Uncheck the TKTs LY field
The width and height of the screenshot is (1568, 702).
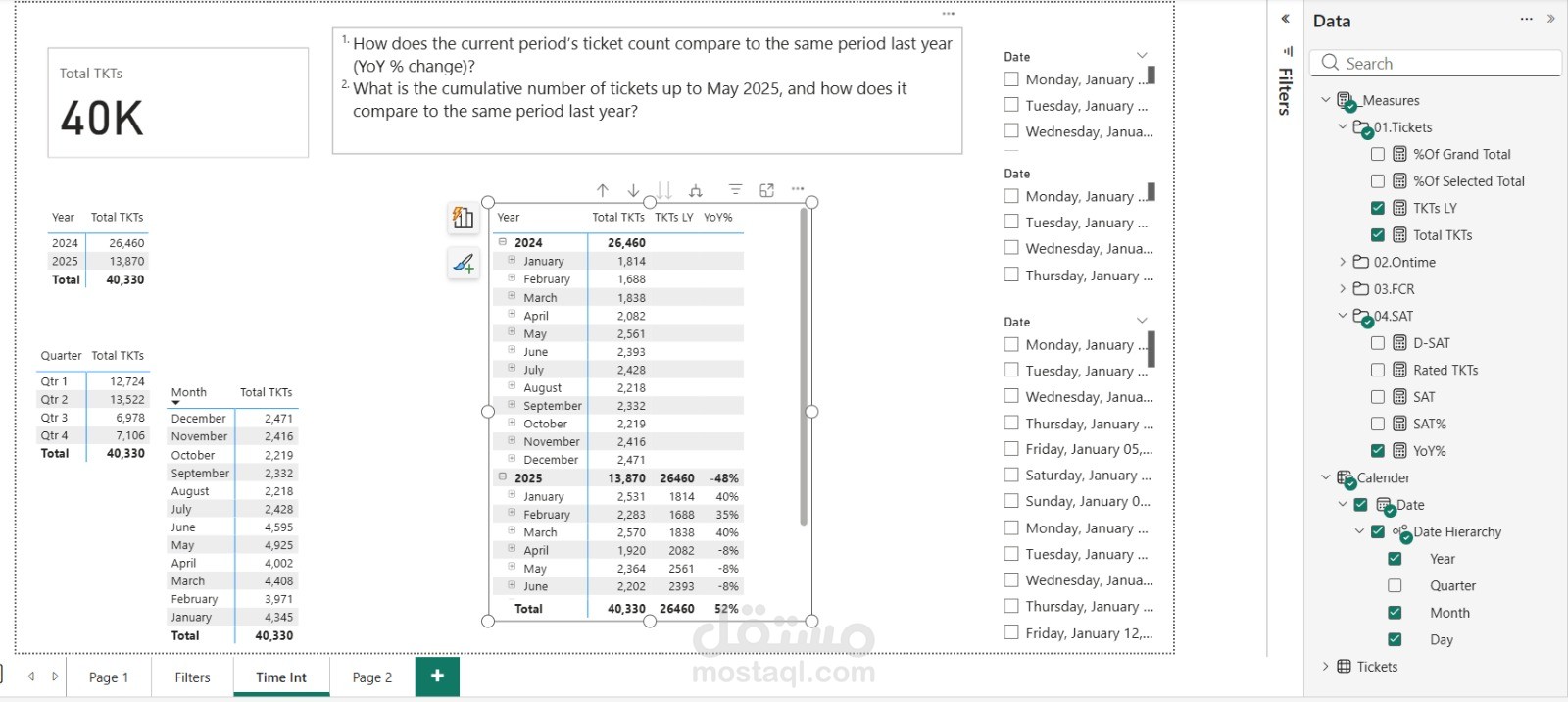pos(1378,208)
